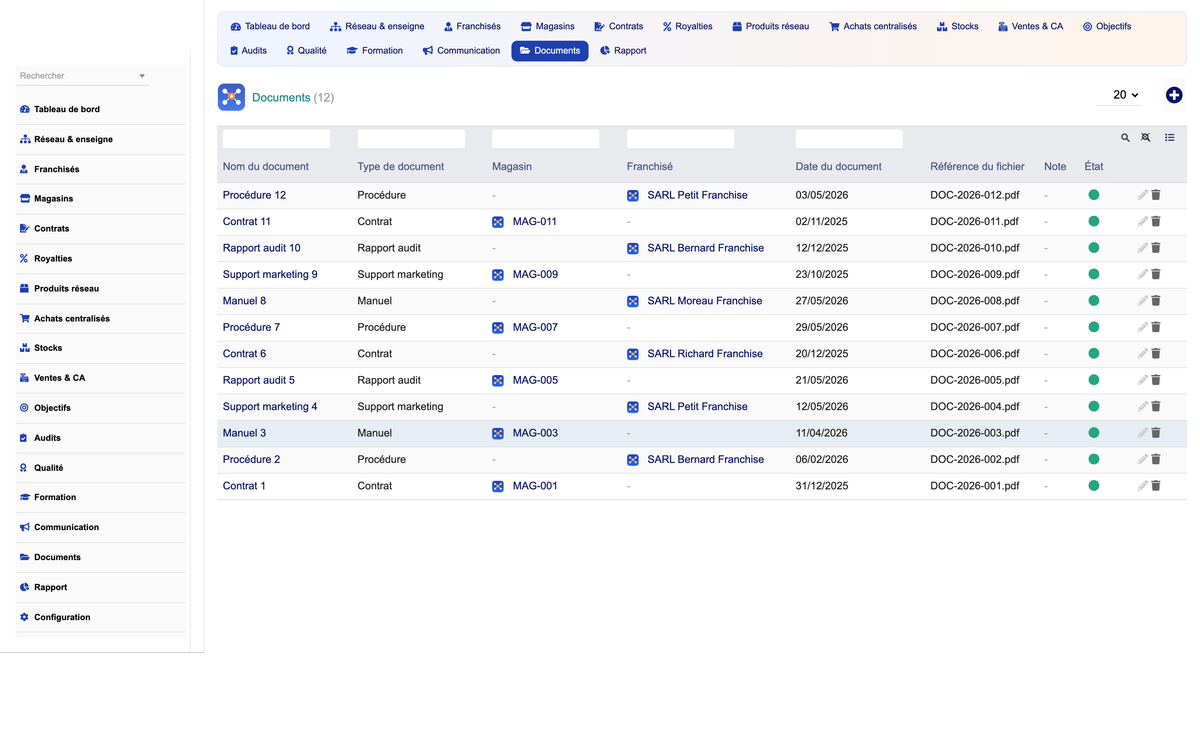Select the Ventes & CA top tab
Image resolution: width=1200 pixels, height=743 pixels.
[1031, 26]
